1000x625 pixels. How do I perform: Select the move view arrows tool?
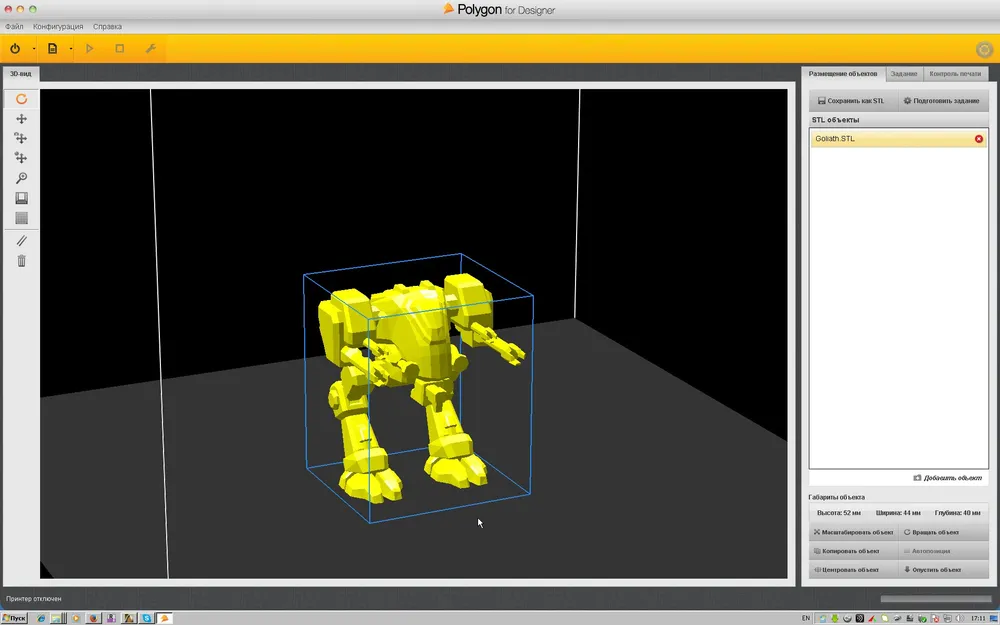point(21,119)
